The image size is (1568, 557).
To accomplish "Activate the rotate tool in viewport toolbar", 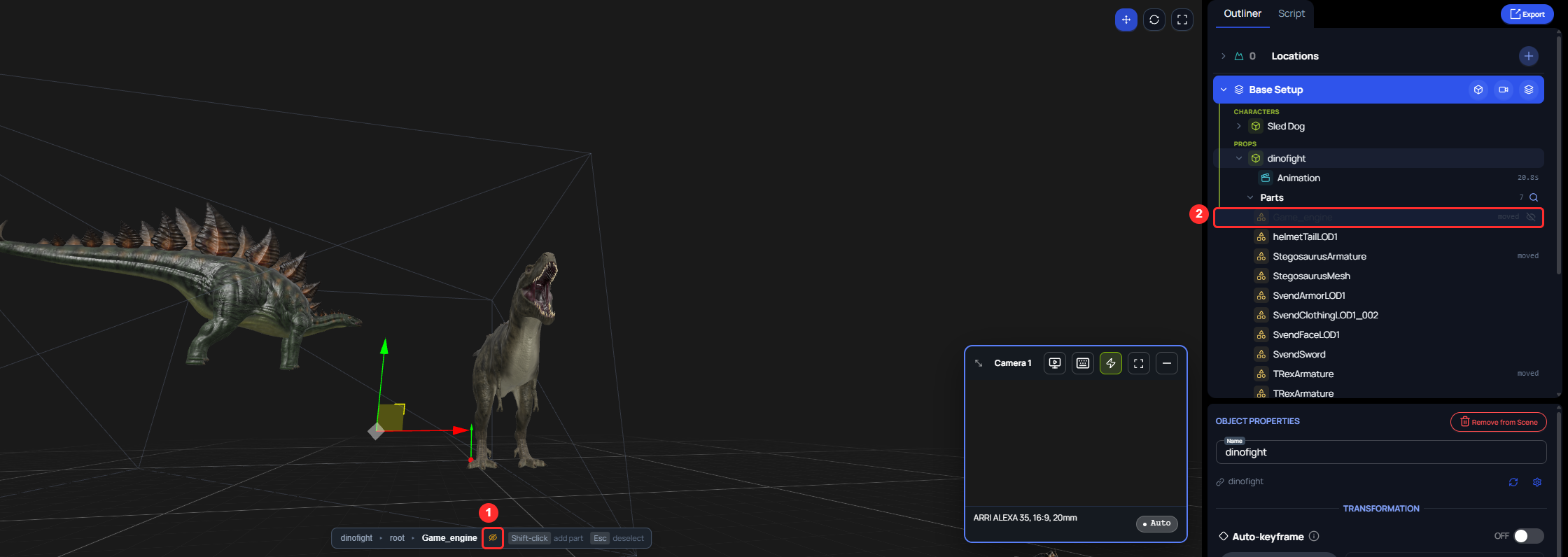I will (1154, 20).
